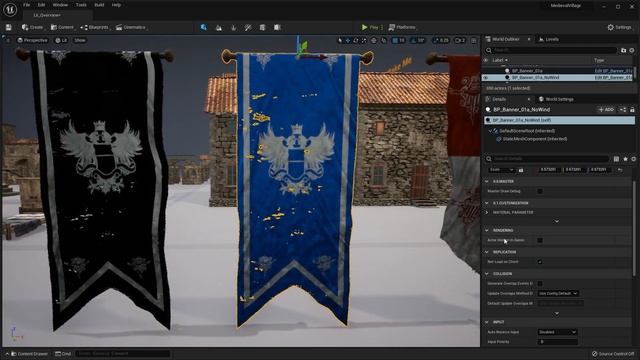
Task: Adjust camera speed setting in viewport
Action: tap(460, 40)
